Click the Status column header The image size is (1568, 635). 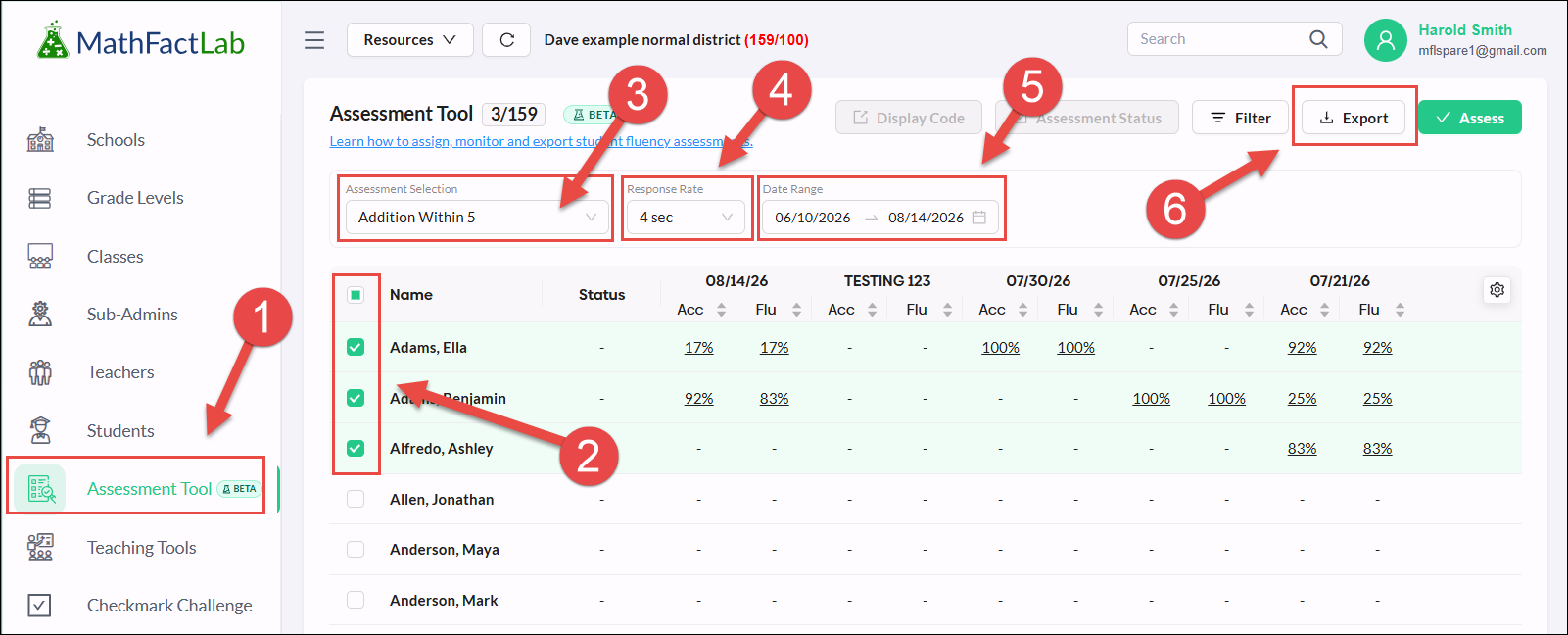tap(601, 295)
